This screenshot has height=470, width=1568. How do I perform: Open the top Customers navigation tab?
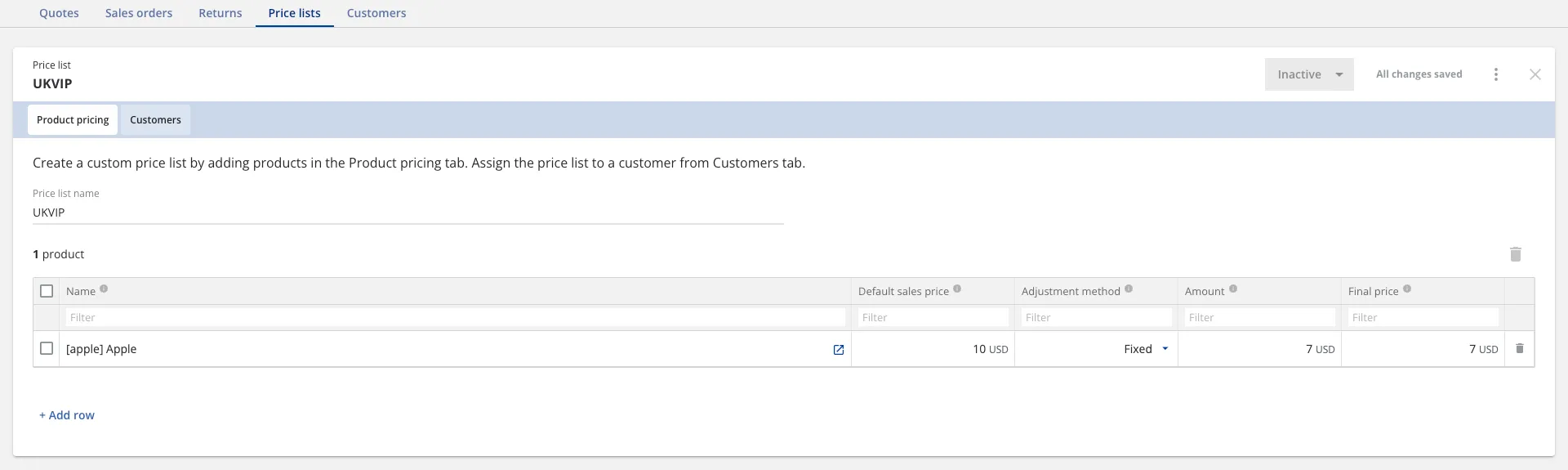(376, 13)
